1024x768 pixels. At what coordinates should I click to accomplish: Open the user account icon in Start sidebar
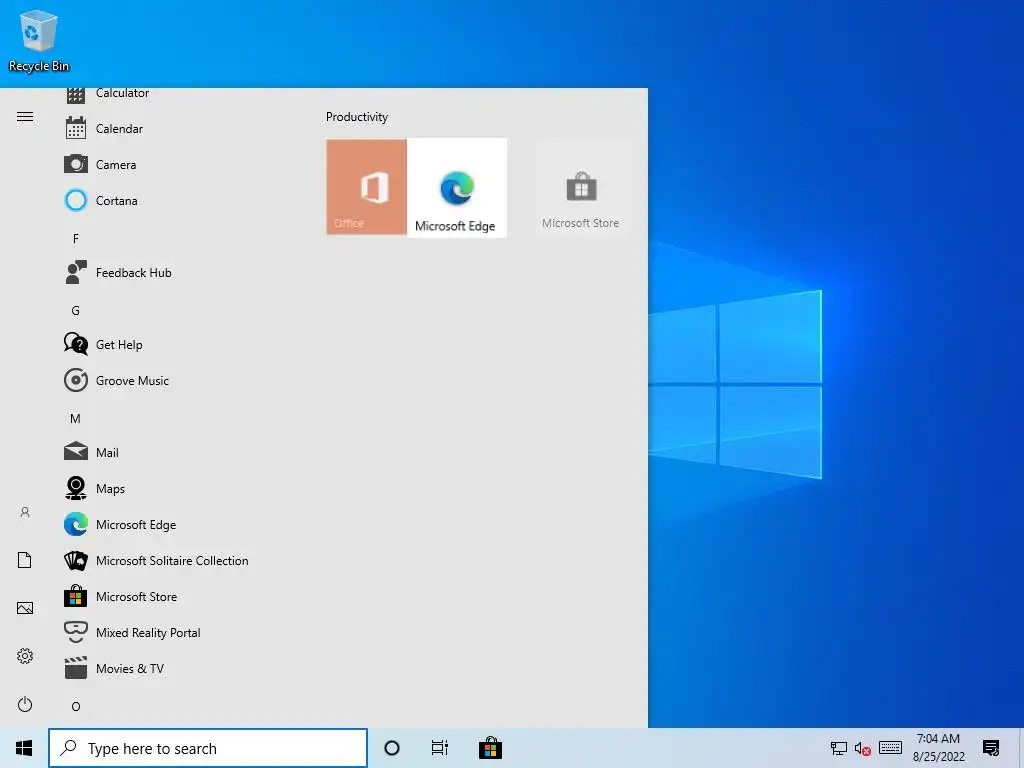25,512
